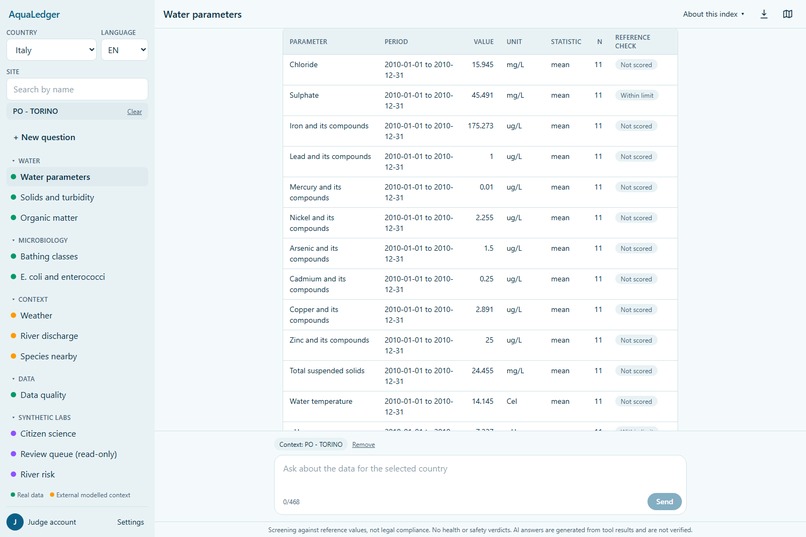The width and height of the screenshot is (806, 537).
Task: Expand the About this index menu
Action: (x=713, y=14)
